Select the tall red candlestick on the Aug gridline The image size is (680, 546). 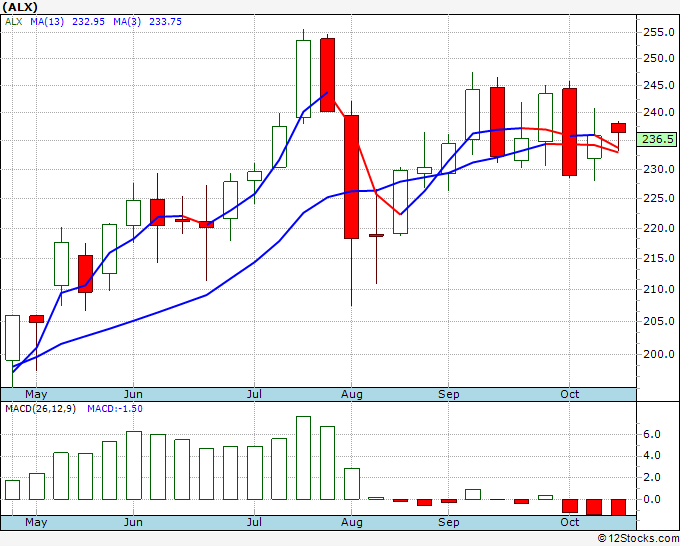coord(352,177)
